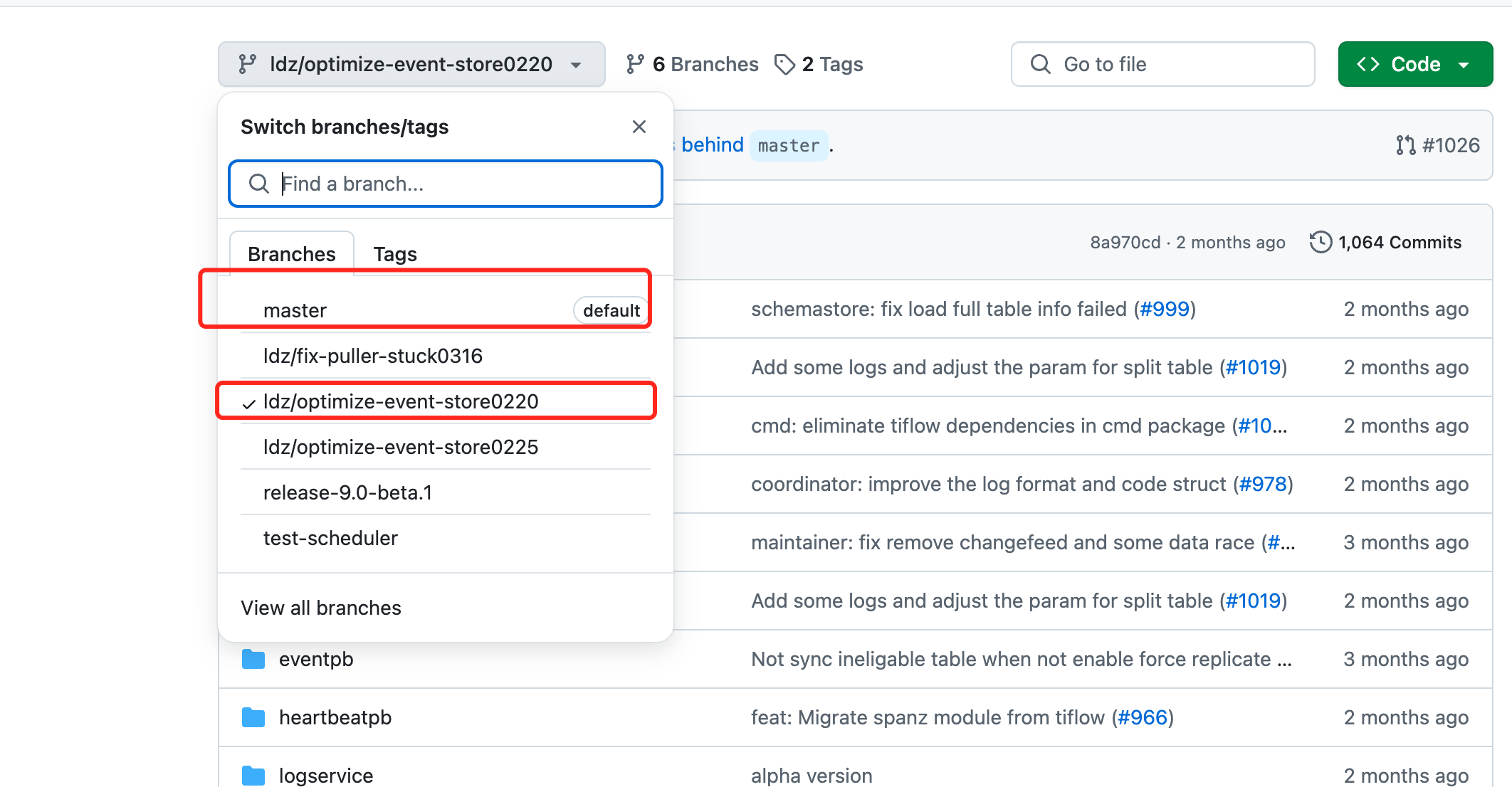The width and height of the screenshot is (1512, 787).
Task: Click the branch icon in the selector button
Action: click(x=247, y=64)
